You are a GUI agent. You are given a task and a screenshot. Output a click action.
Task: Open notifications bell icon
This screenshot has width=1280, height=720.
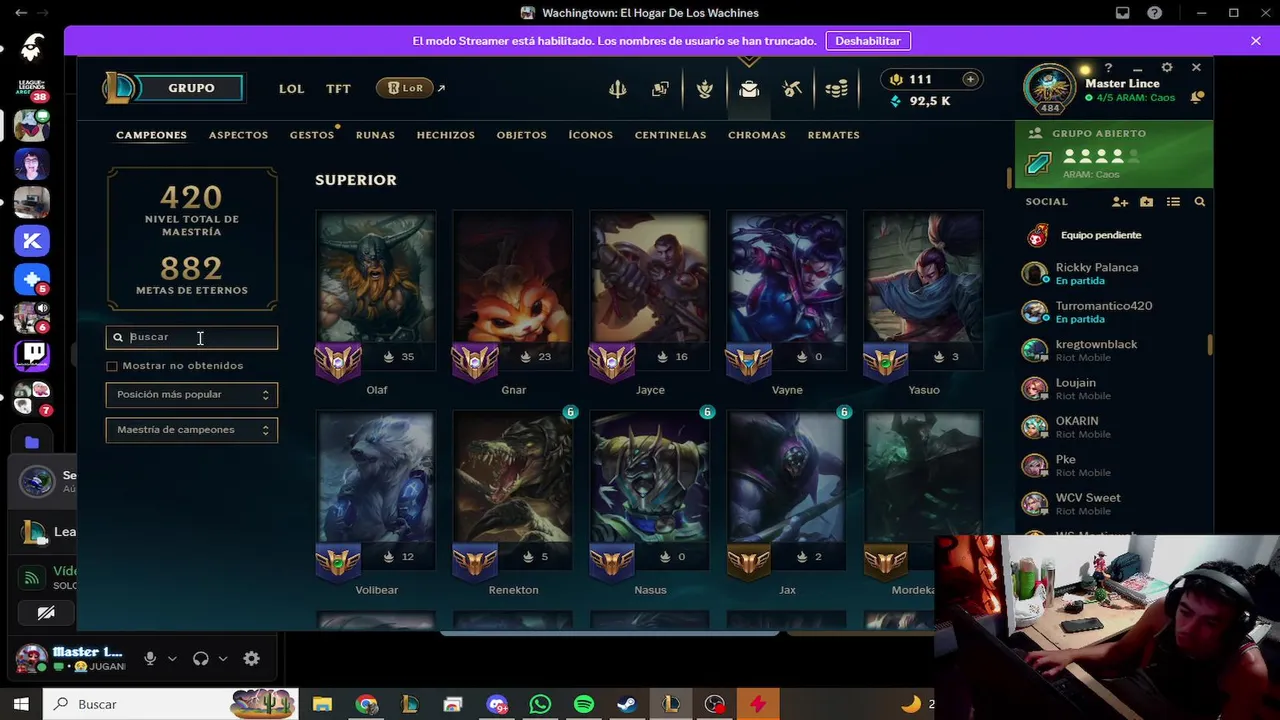click(1197, 97)
